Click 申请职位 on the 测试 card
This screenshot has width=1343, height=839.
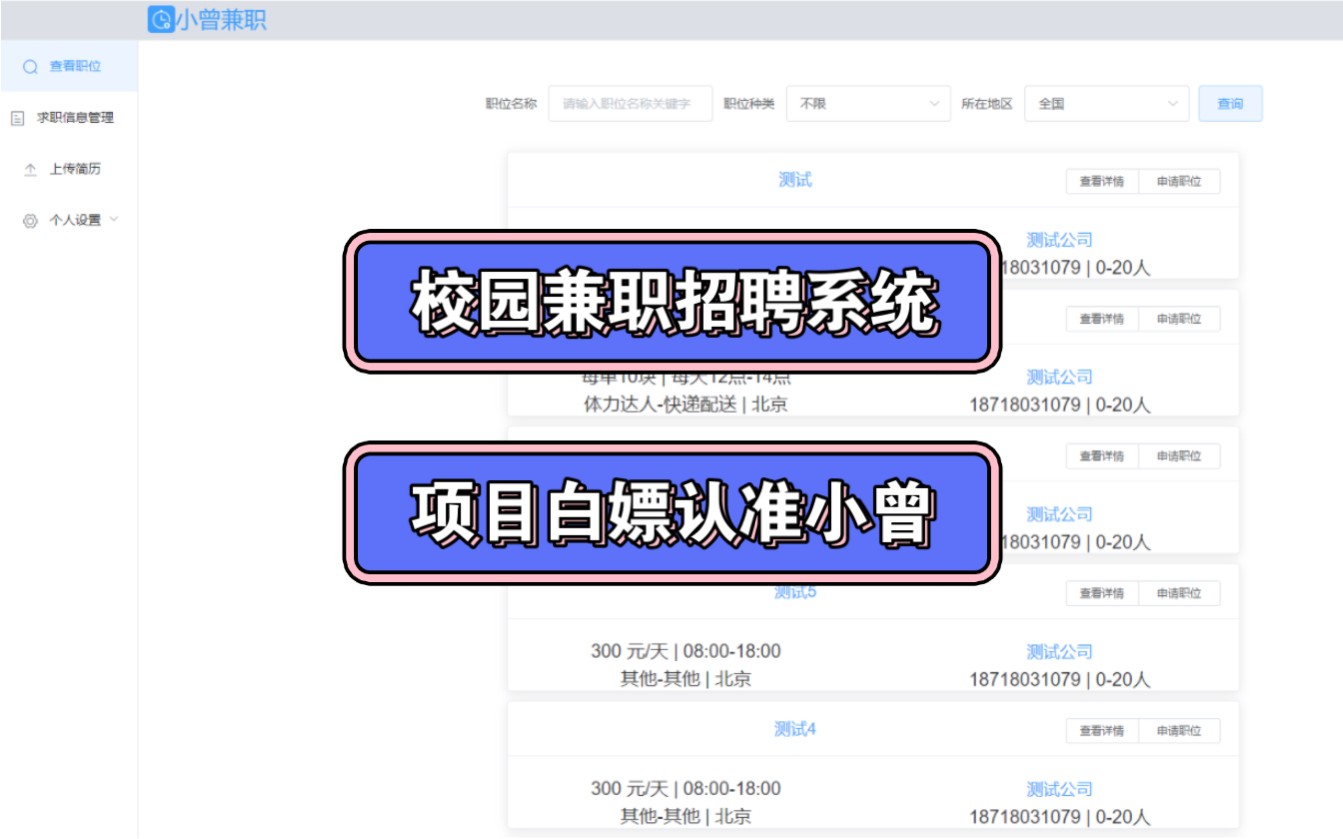pos(1179,182)
